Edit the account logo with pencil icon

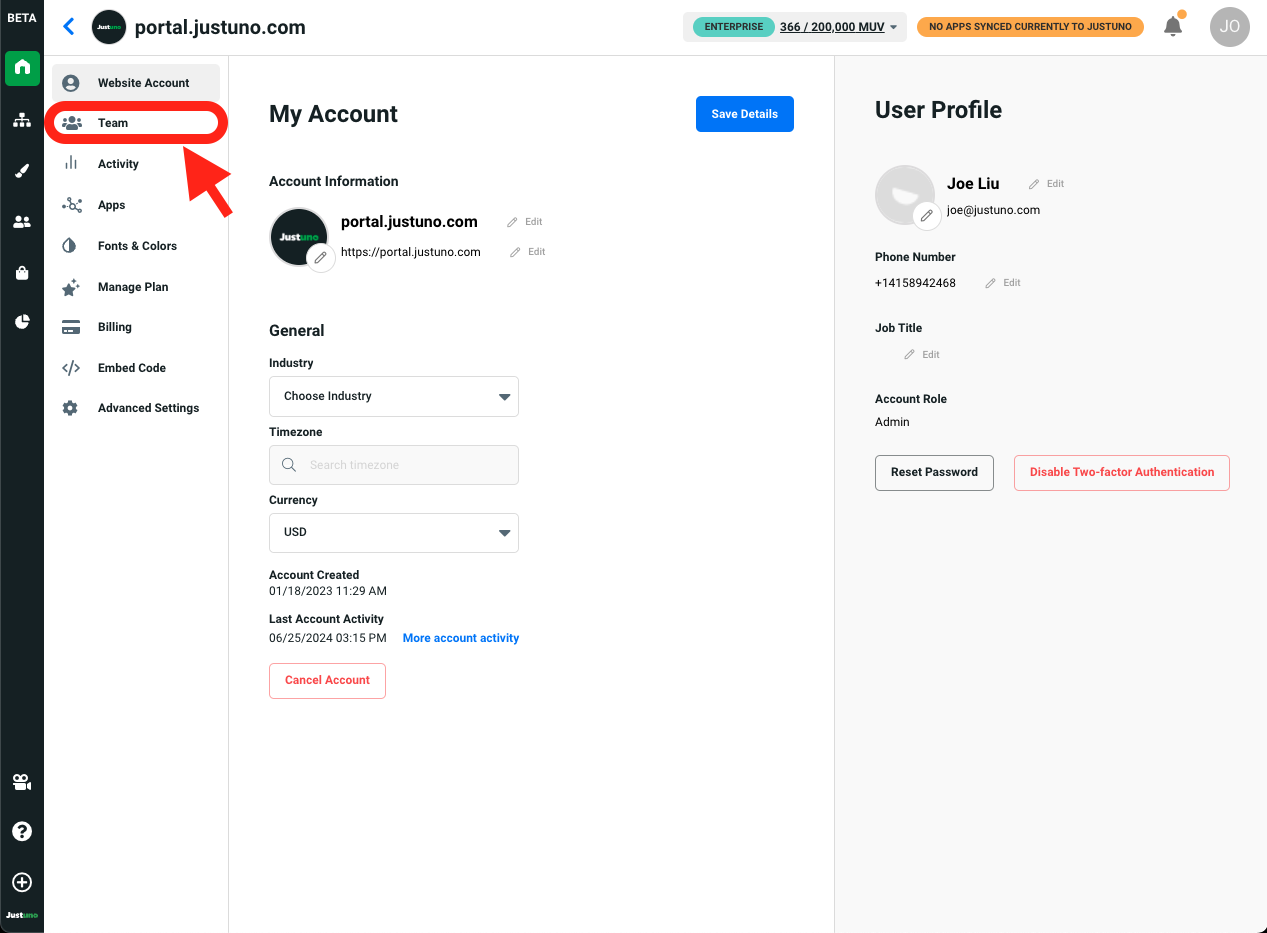pos(320,258)
